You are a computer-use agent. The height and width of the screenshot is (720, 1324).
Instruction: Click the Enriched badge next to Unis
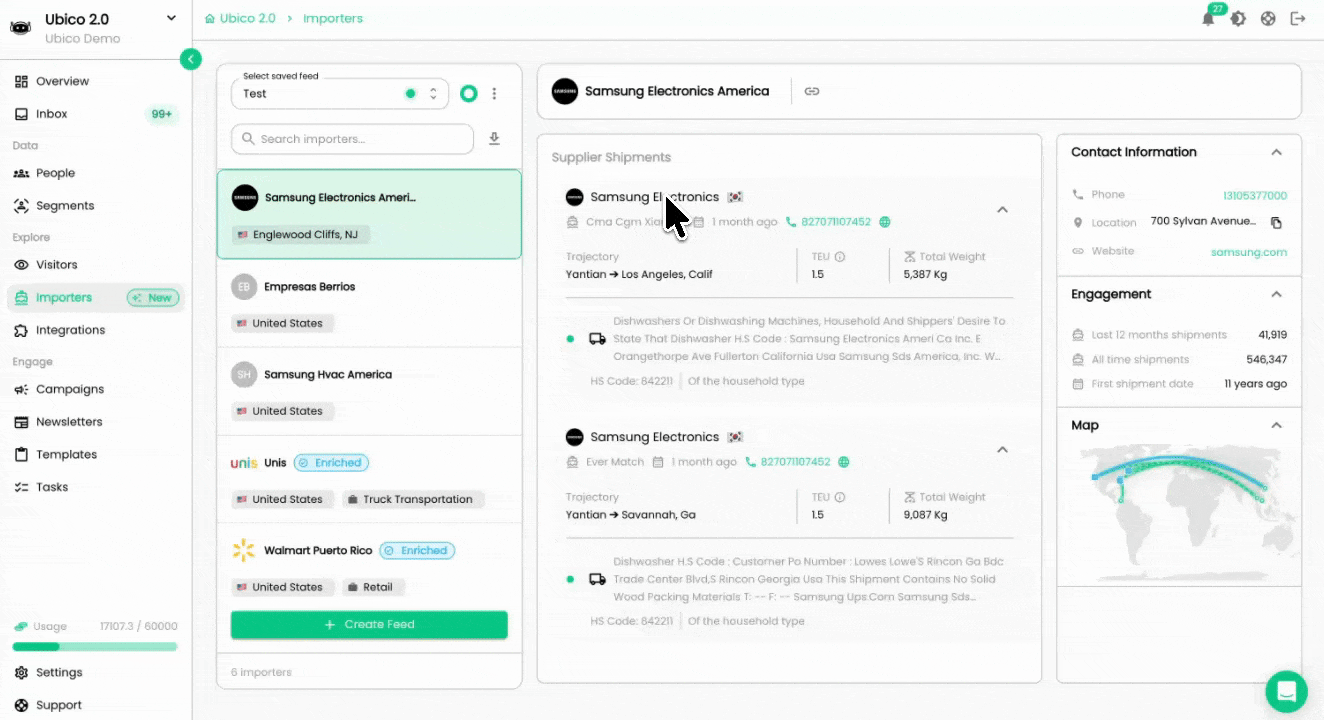(x=332, y=463)
